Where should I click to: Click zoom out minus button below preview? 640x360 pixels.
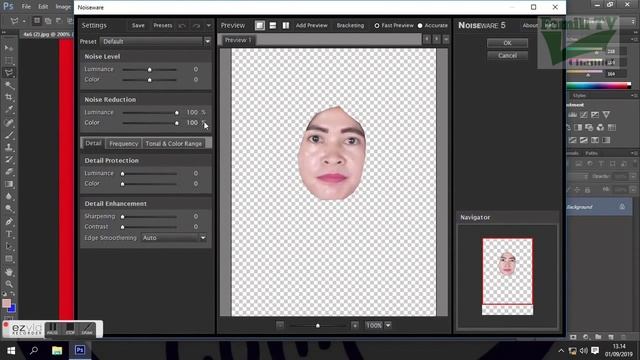coord(280,325)
